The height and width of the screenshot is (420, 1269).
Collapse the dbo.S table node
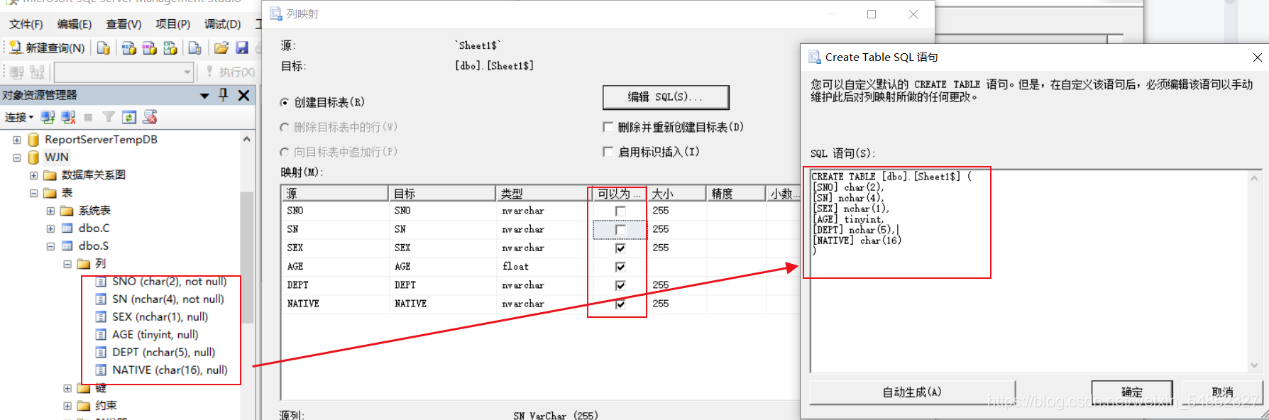click(51, 246)
